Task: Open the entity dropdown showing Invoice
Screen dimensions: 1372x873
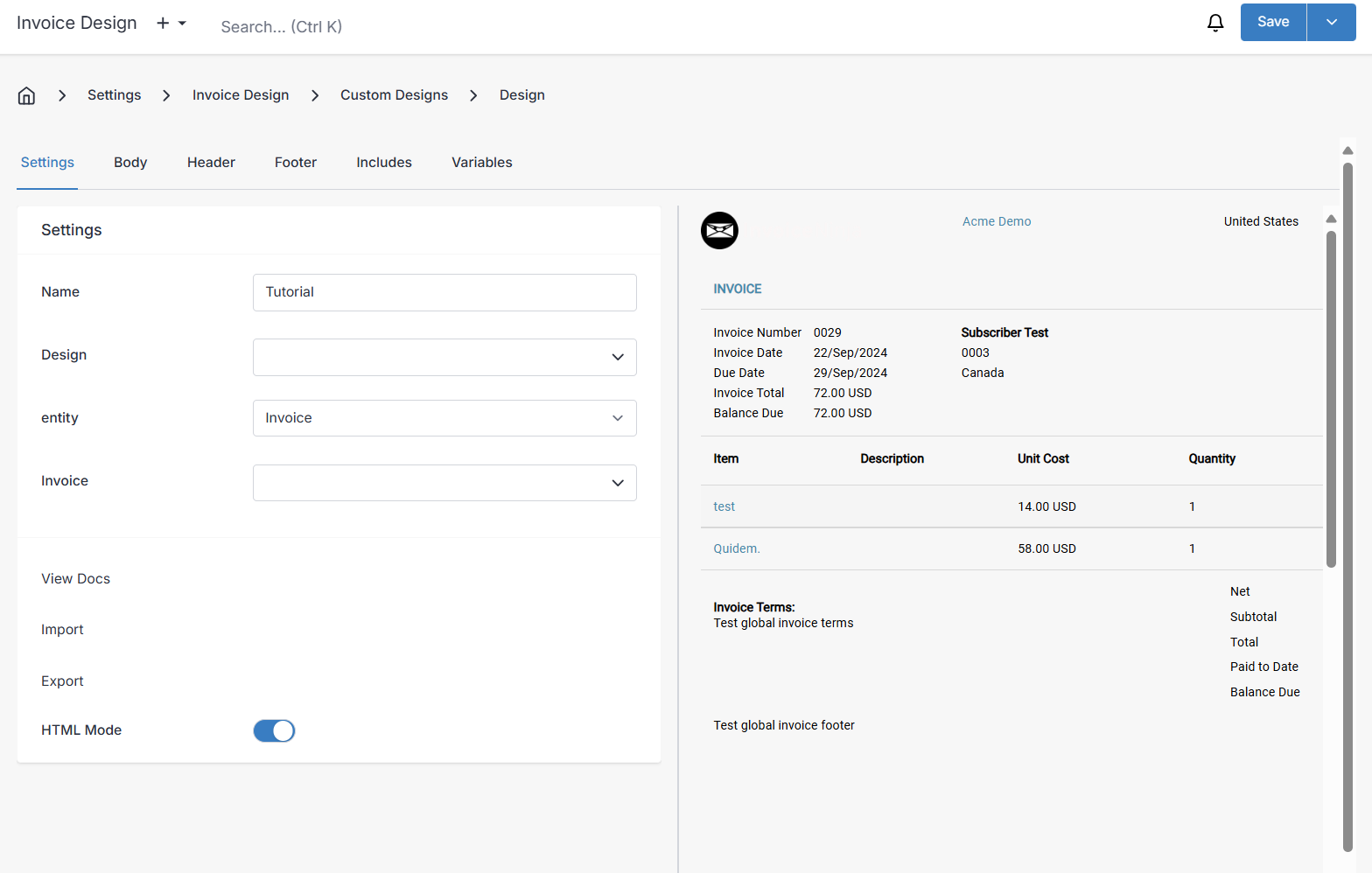Action: [x=444, y=418]
